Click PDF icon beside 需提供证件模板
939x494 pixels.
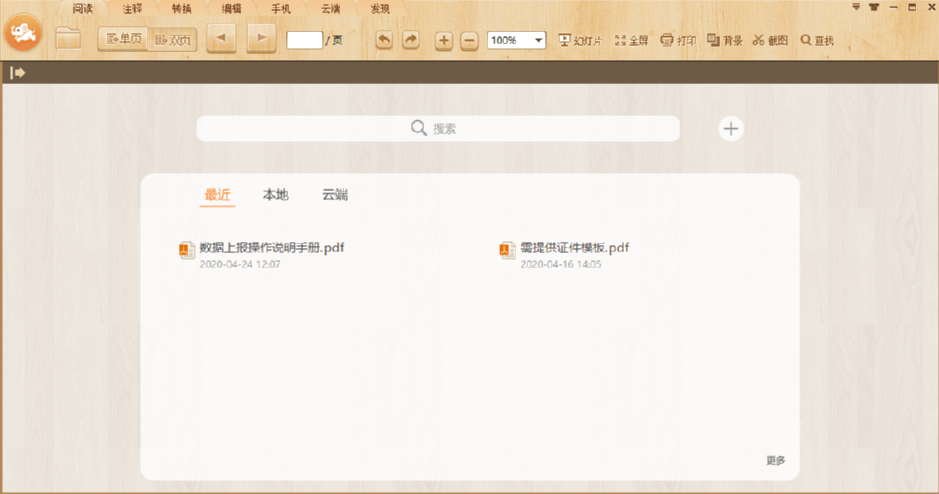507,250
